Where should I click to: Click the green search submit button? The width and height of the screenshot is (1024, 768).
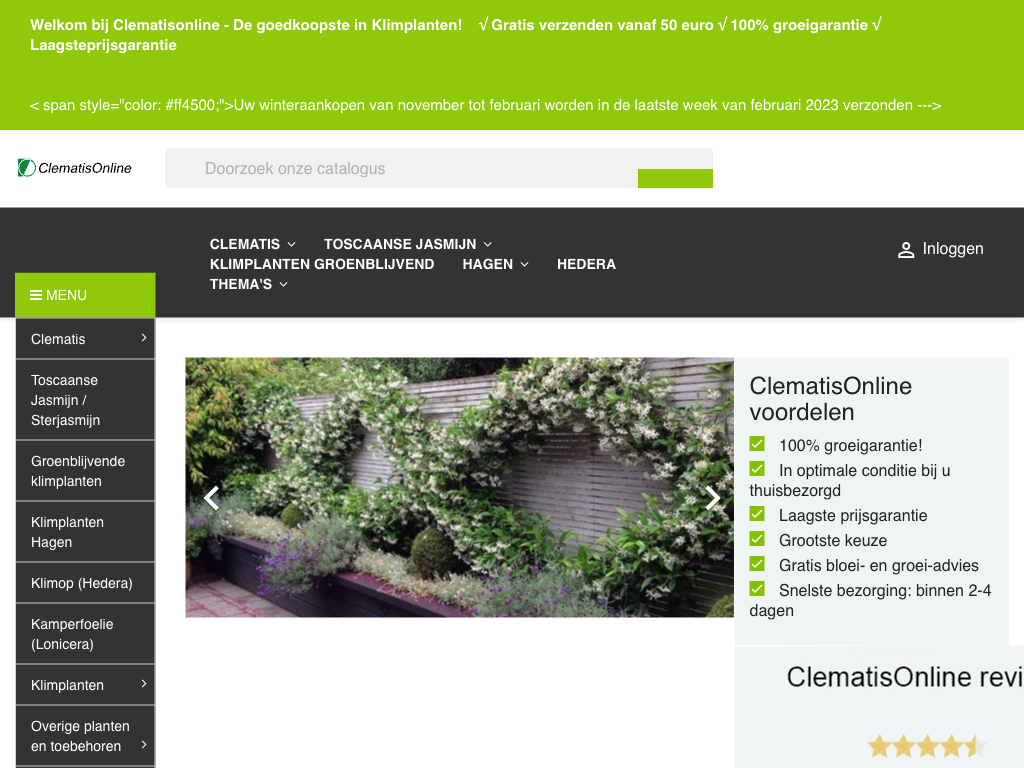675,179
